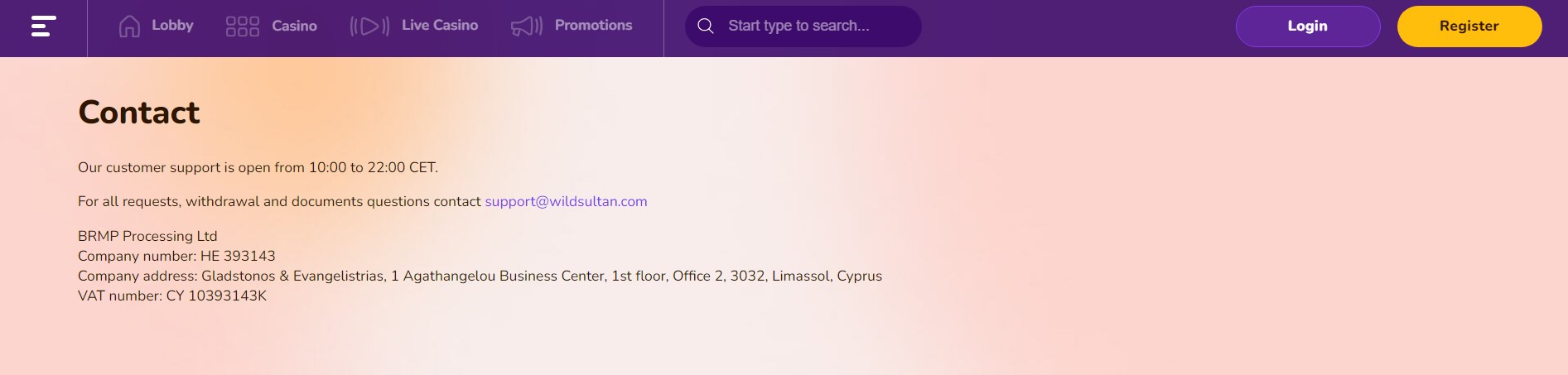Click the Company address line
The image size is (1568, 375).
tap(480, 276)
